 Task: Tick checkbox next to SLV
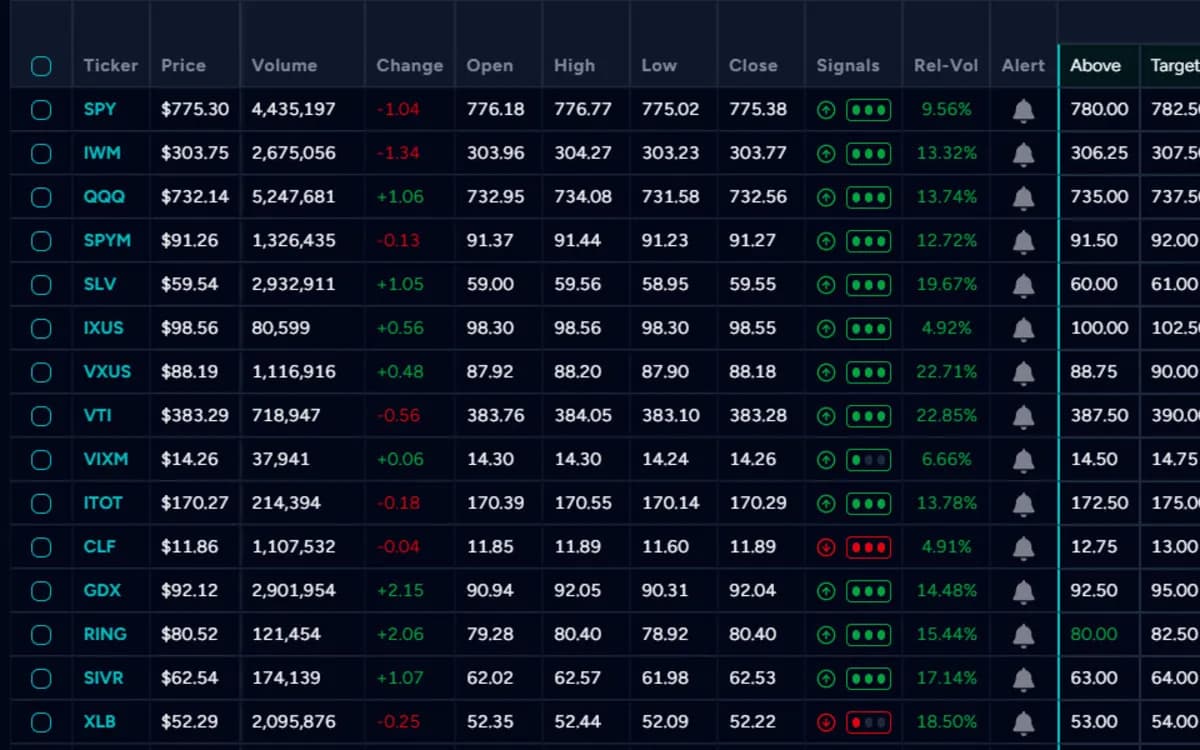point(41,285)
